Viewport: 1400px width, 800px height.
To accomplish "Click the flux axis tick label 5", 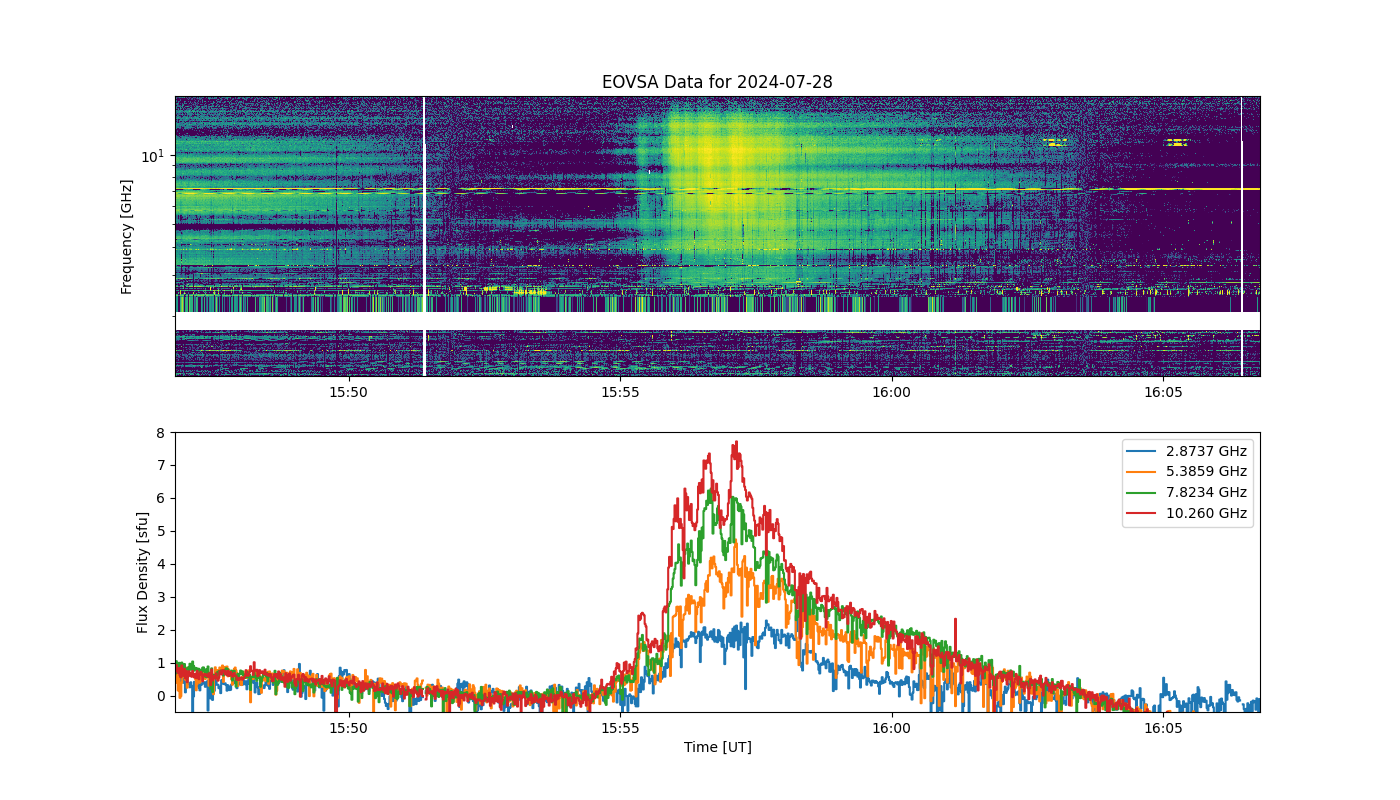I will pos(160,532).
